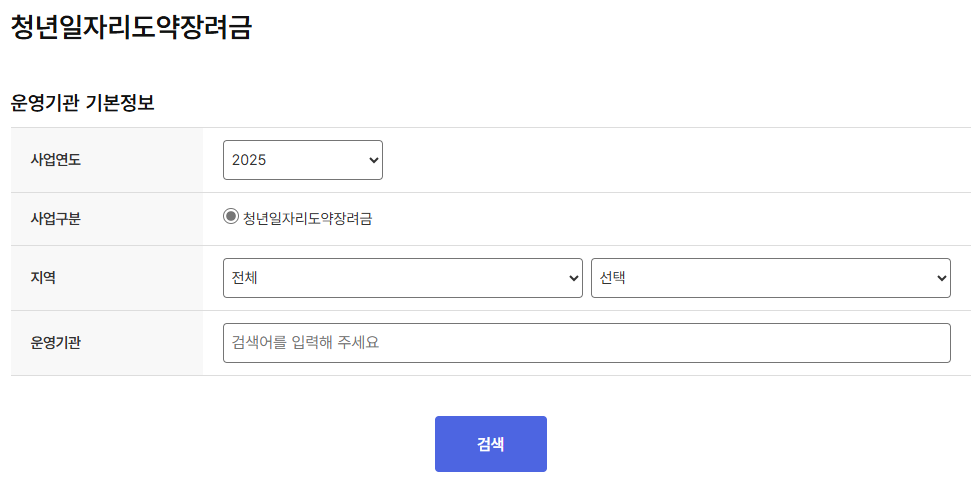Viewport: 978px width, 481px height.
Task: Expand the 선택 district dropdown
Action: 770,278
